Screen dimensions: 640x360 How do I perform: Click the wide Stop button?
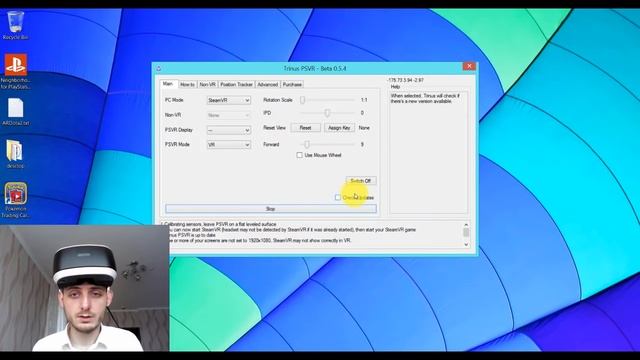271,209
